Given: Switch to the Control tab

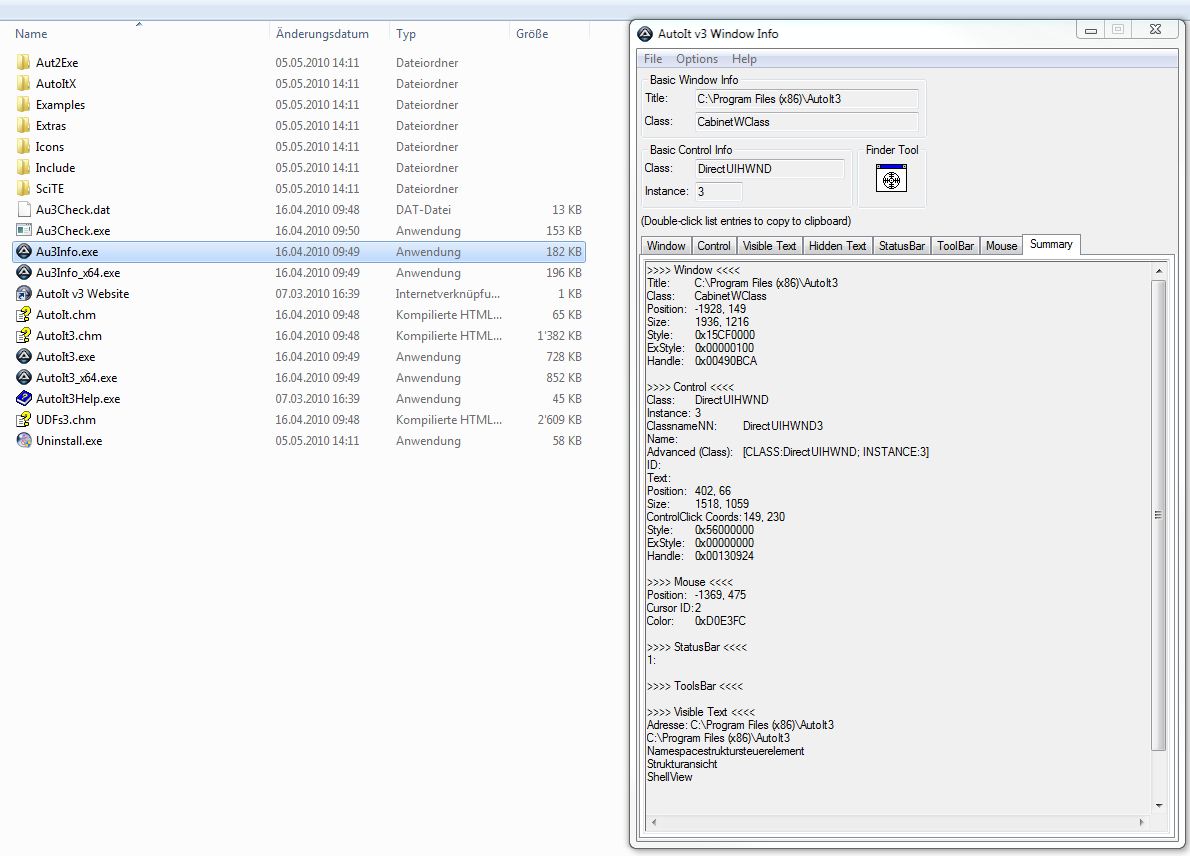Looking at the screenshot, I should click(x=714, y=246).
